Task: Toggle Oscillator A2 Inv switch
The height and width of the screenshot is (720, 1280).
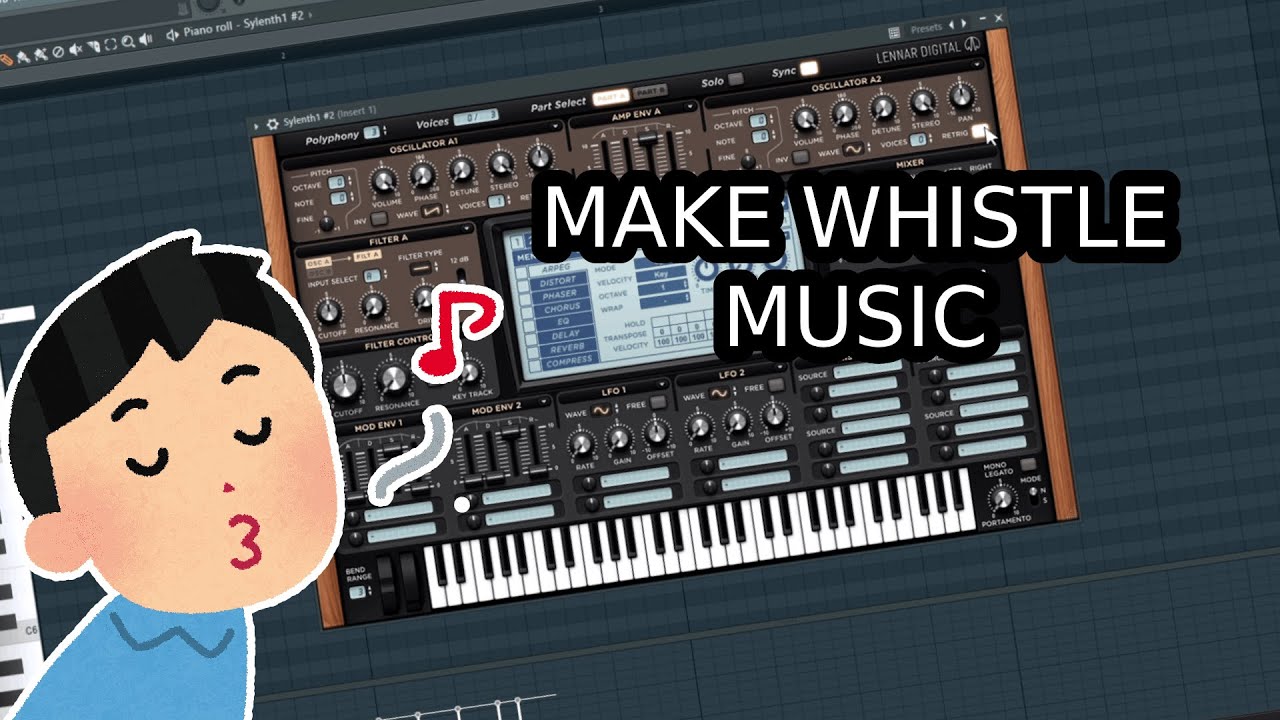Action: pos(801,157)
